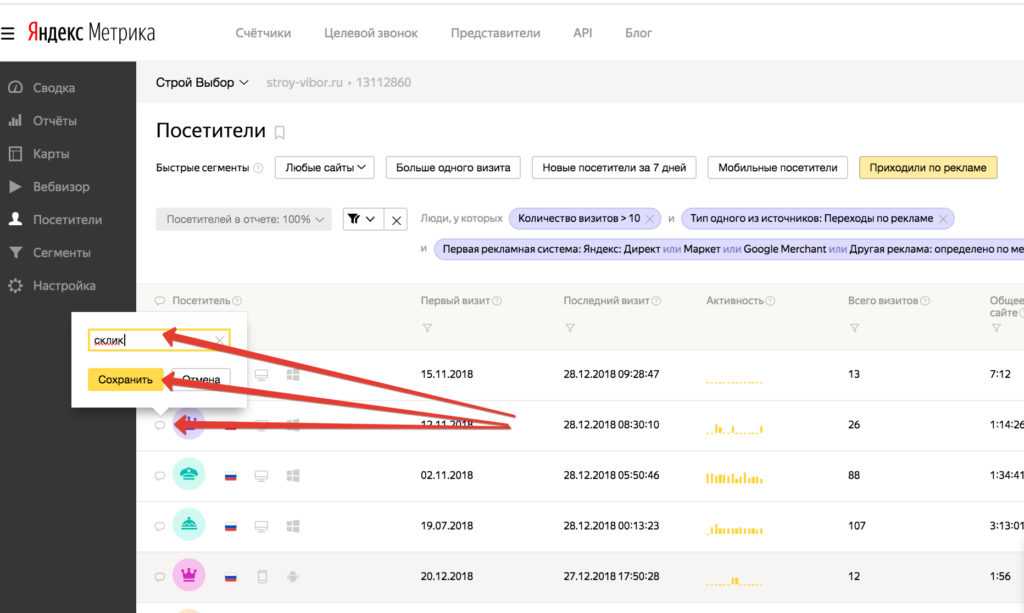Screen dimensions: 1024x613
Task: Add comment for visitor with 107 visits
Action: point(159,526)
